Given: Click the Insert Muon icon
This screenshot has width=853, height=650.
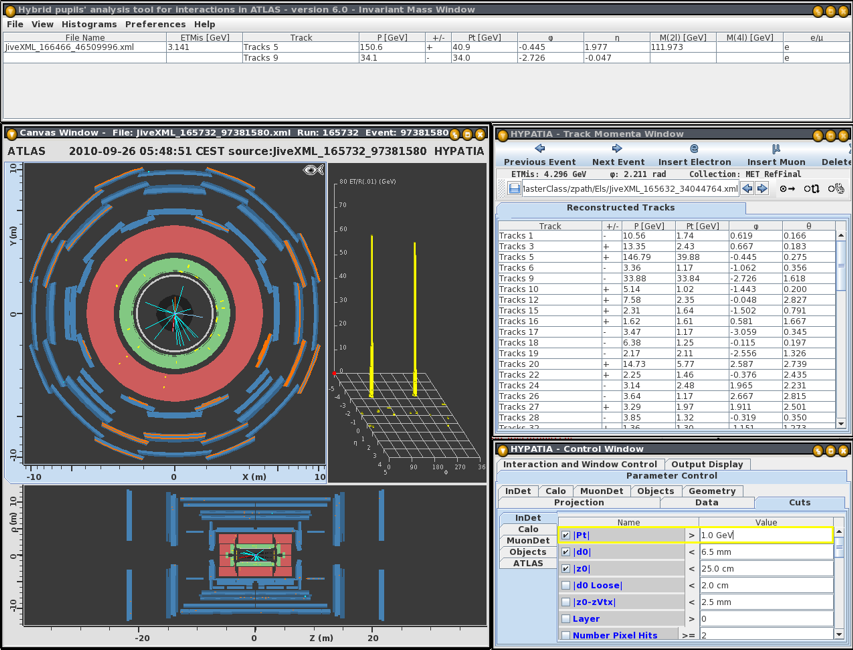Looking at the screenshot, I should coord(775,149).
